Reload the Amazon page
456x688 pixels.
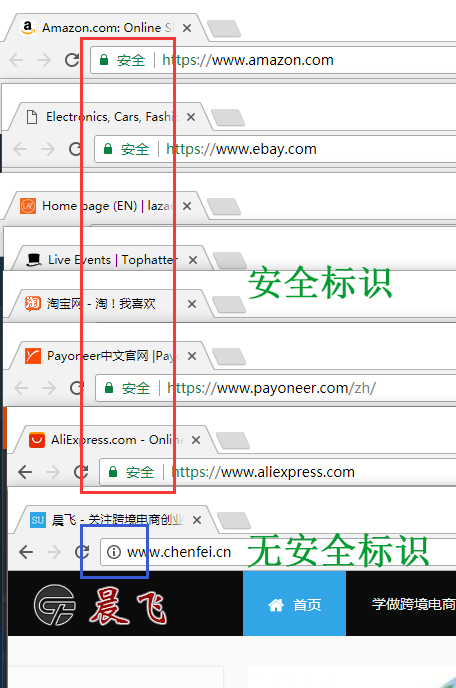coord(72,60)
